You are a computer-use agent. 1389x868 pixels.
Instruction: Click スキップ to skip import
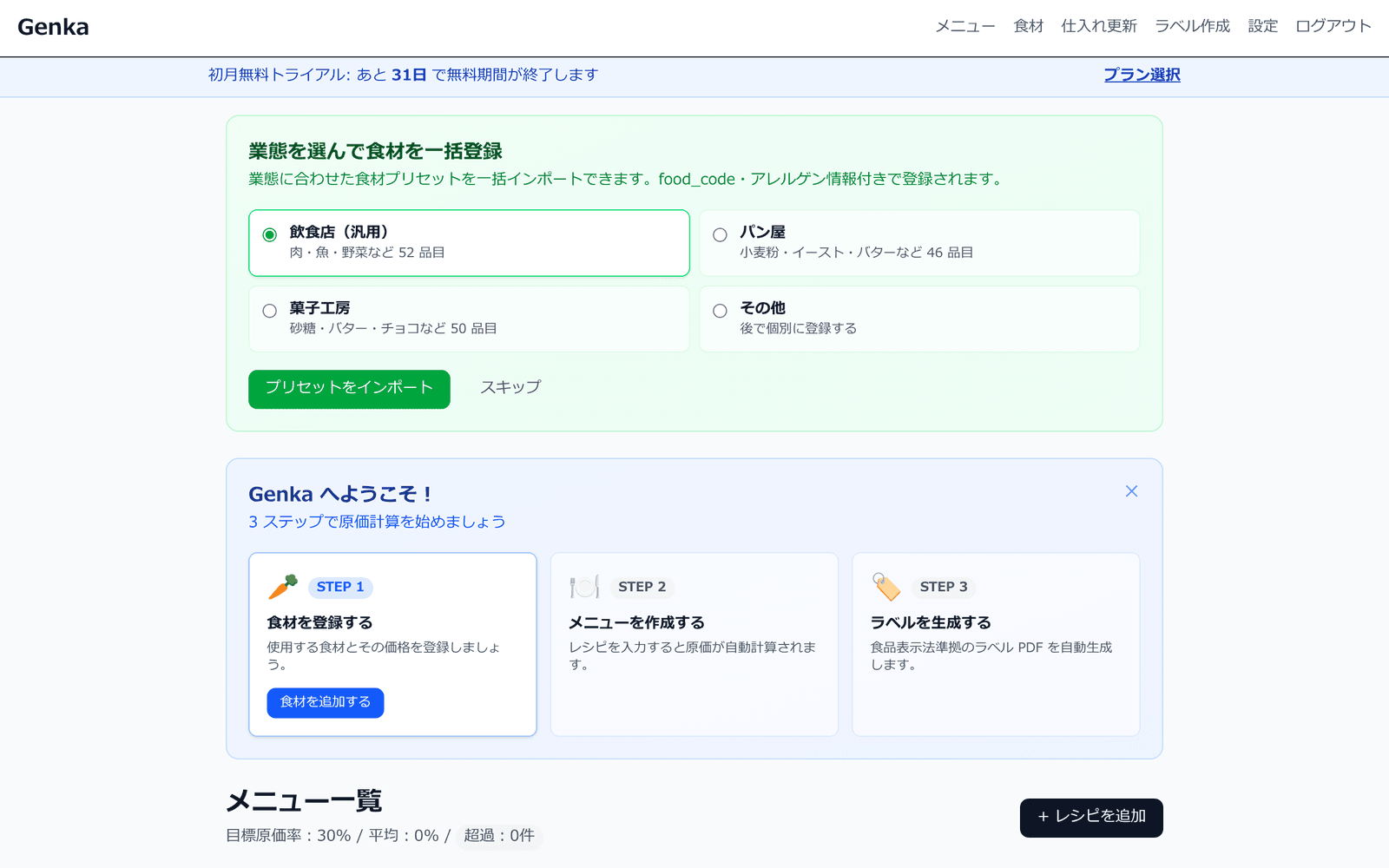tap(510, 387)
